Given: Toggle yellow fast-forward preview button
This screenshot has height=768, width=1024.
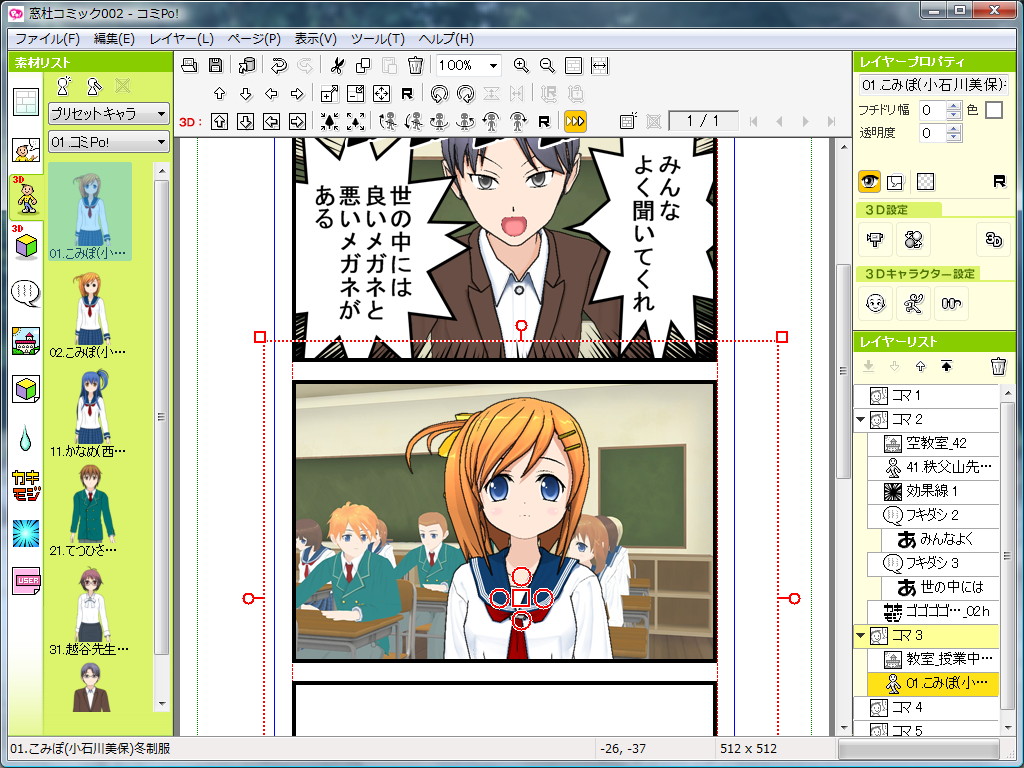Looking at the screenshot, I should tap(575, 121).
